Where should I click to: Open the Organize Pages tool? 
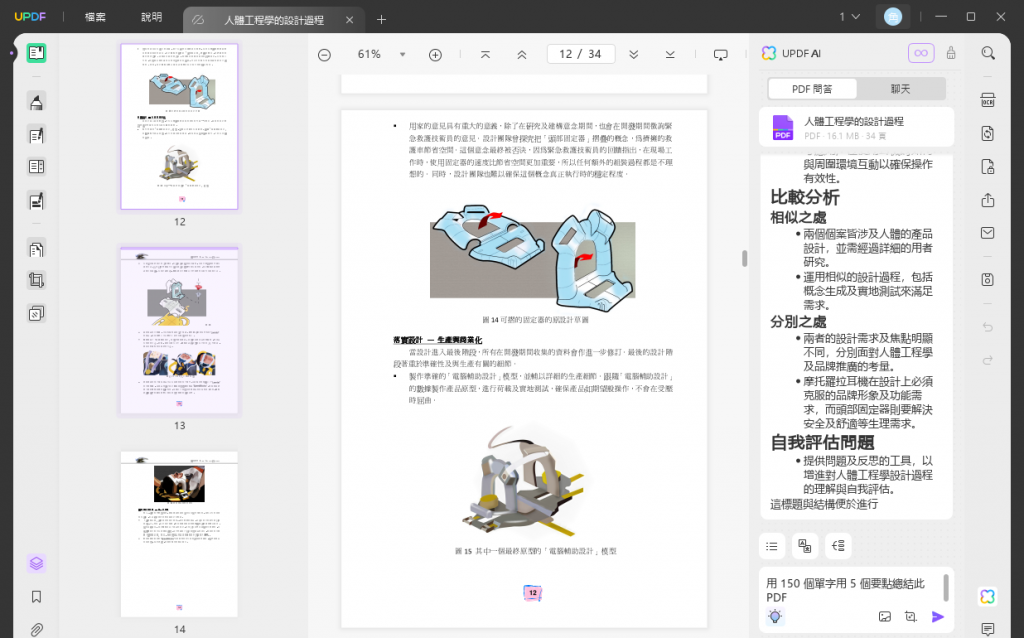(36, 249)
